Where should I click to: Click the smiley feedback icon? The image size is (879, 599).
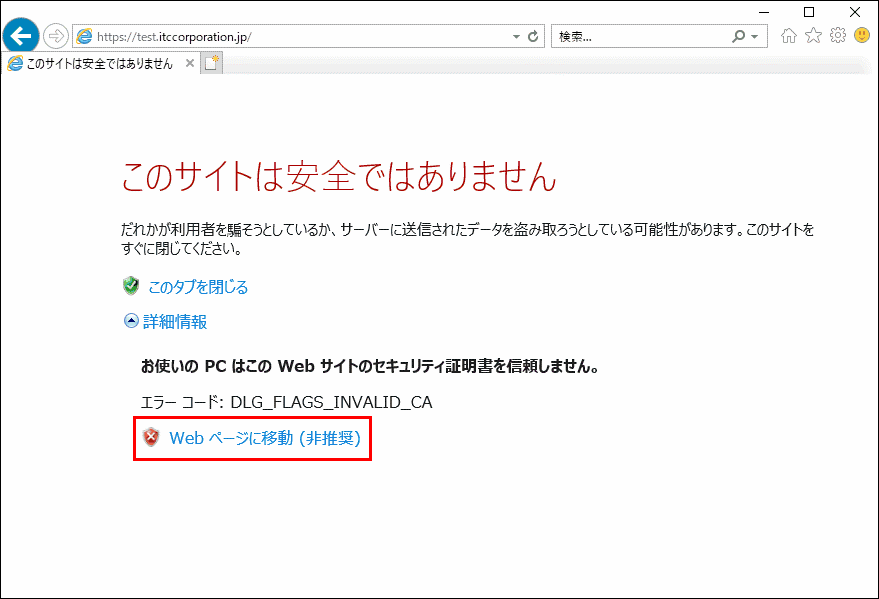862,35
